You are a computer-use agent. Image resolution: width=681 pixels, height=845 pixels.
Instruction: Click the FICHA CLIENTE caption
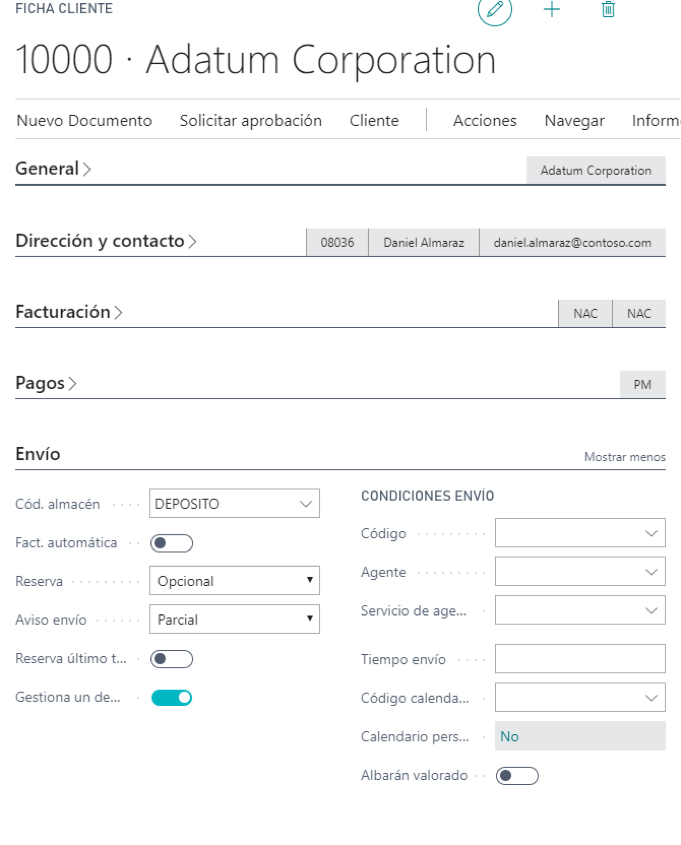pos(64,8)
